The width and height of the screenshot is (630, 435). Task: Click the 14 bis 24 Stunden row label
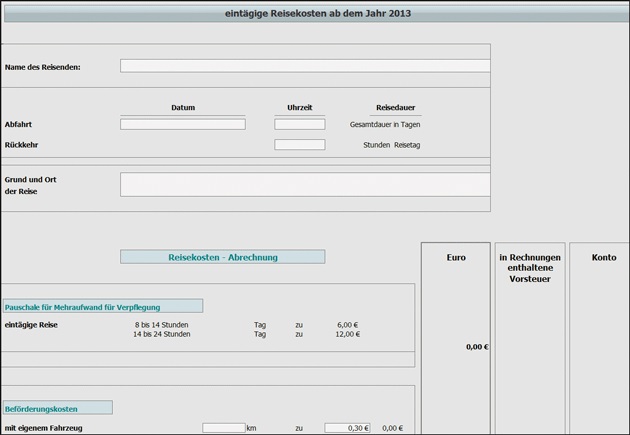pyautogui.click(x=161, y=334)
